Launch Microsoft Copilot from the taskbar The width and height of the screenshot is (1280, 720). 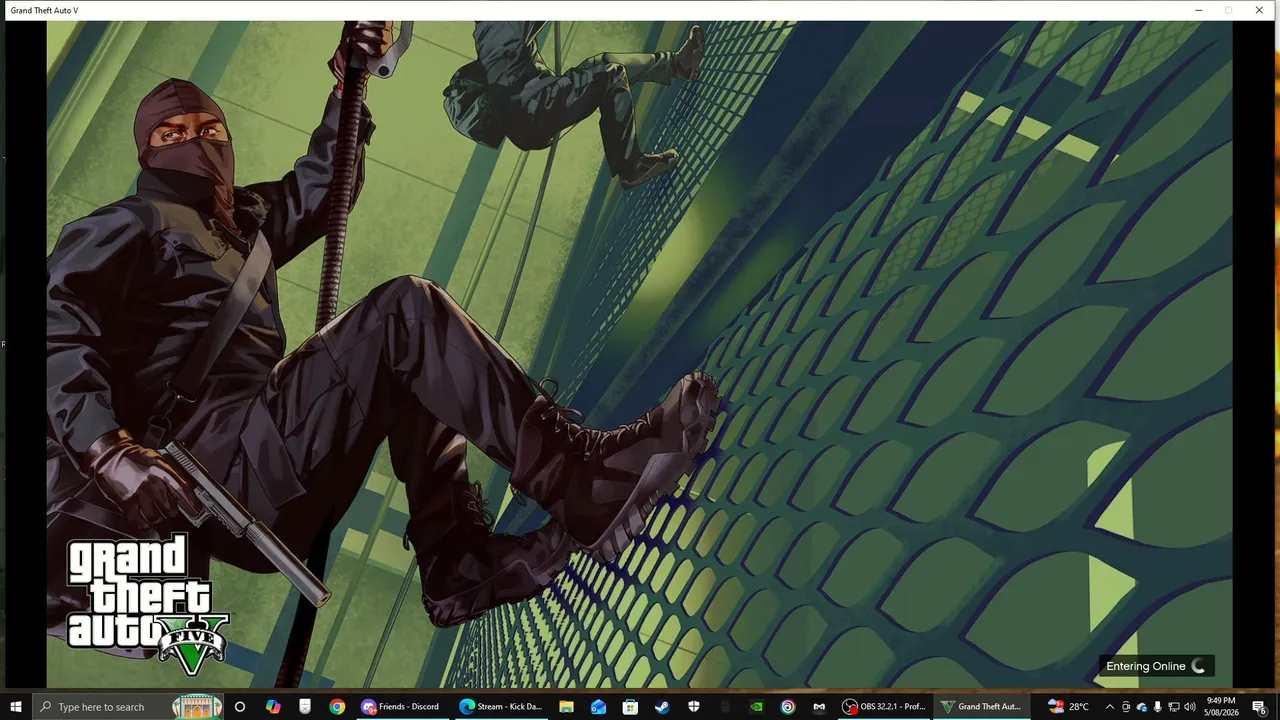(x=273, y=706)
